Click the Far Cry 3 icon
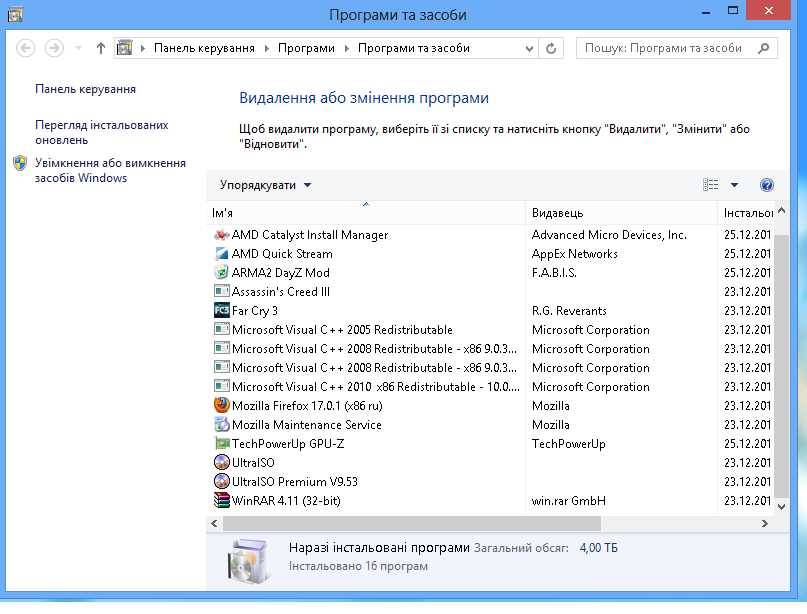 (x=221, y=311)
